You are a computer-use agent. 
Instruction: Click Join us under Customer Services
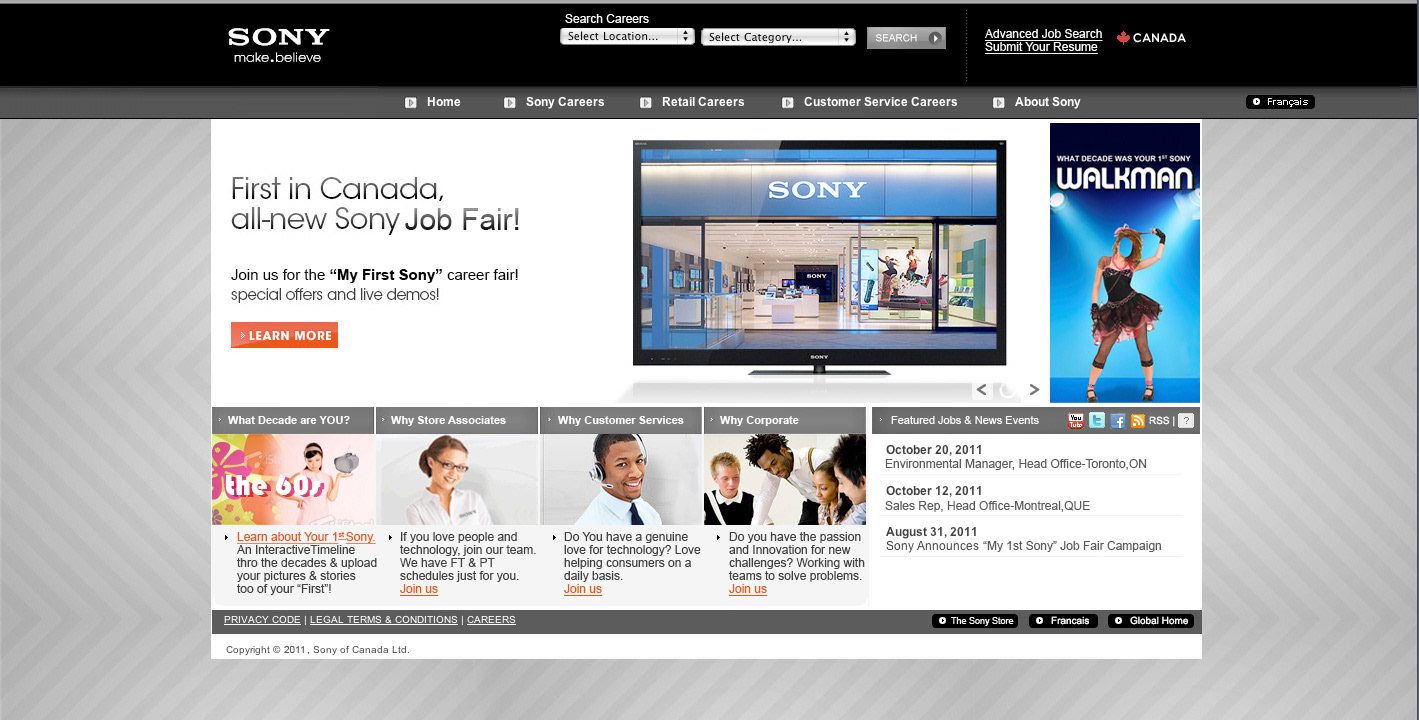pyautogui.click(x=583, y=589)
